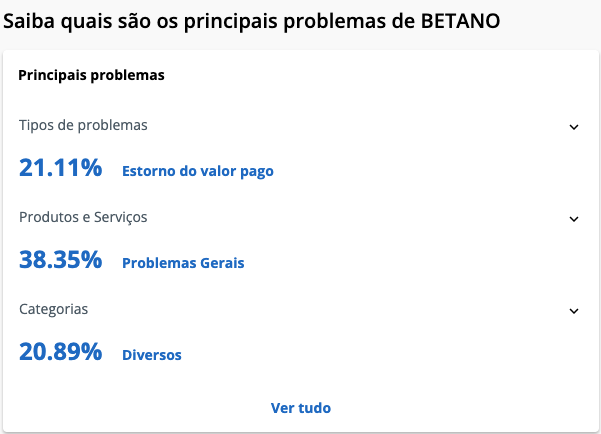The height and width of the screenshot is (434, 601).
Task: Expand the Categorias chevron arrow
Action: tap(574, 311)
